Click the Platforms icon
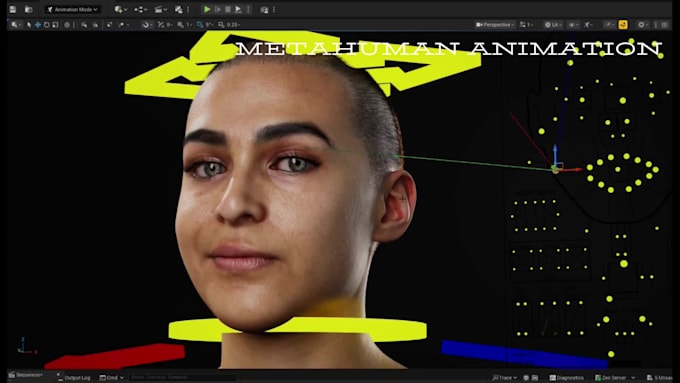Viewport: 680px width, 383px height. (x=264, y=10)
